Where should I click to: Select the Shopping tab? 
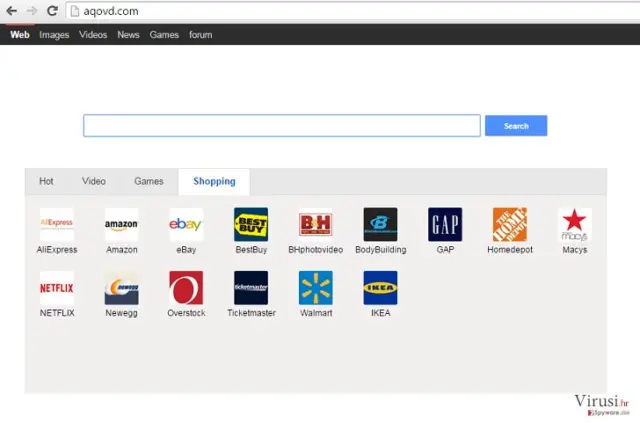[214, 182]
